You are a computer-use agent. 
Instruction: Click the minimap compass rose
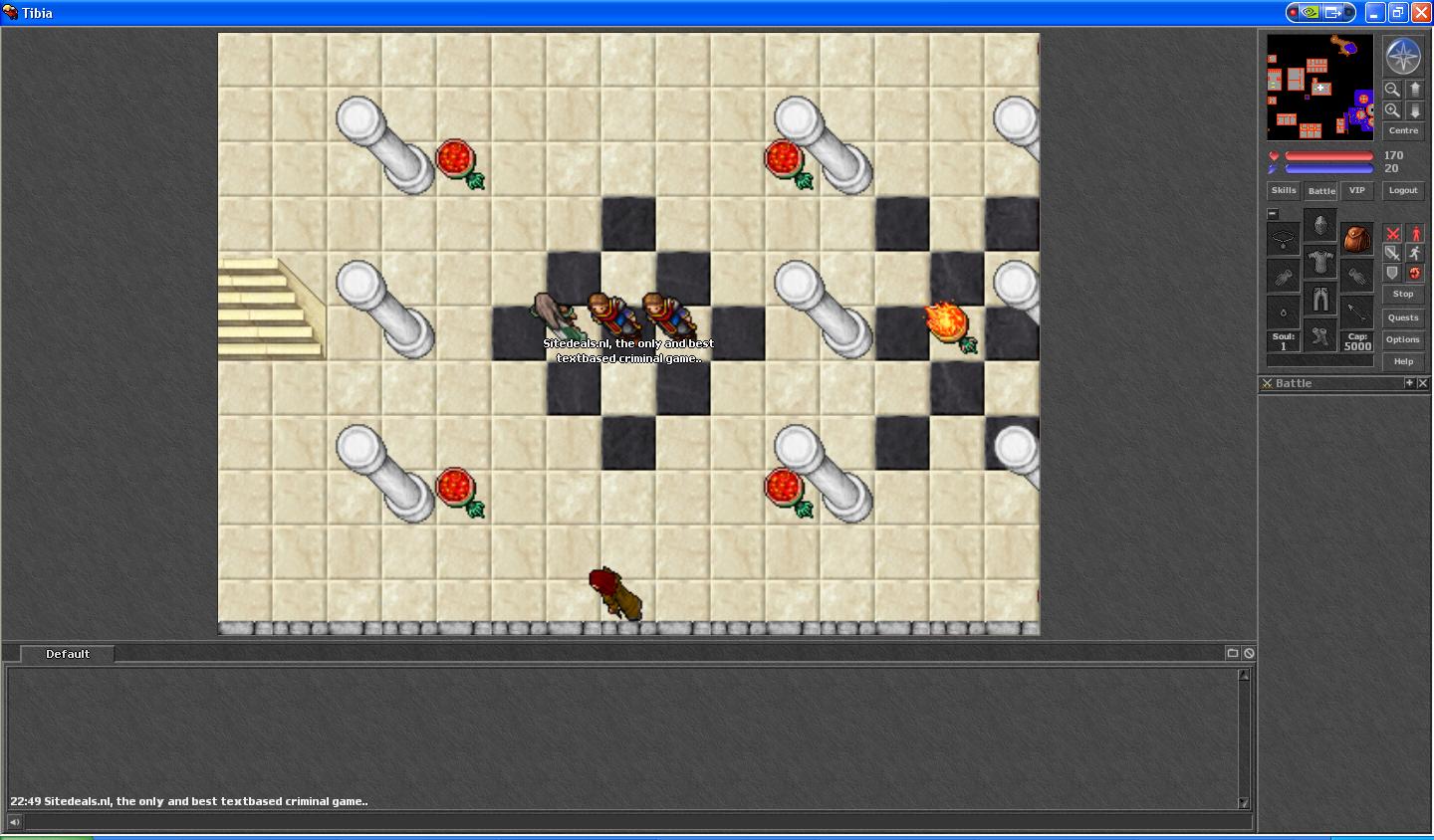pos(1403,56)
